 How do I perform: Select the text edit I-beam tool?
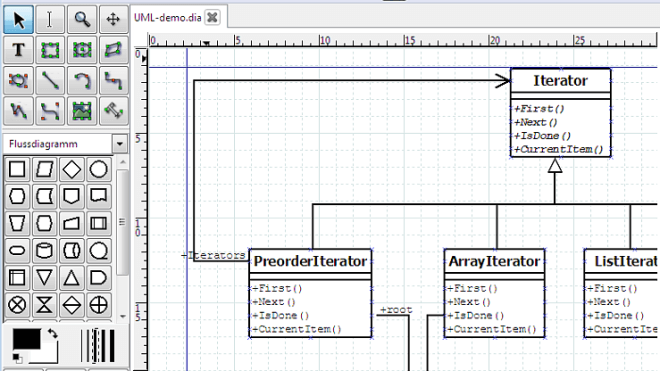tap(50, 19)
